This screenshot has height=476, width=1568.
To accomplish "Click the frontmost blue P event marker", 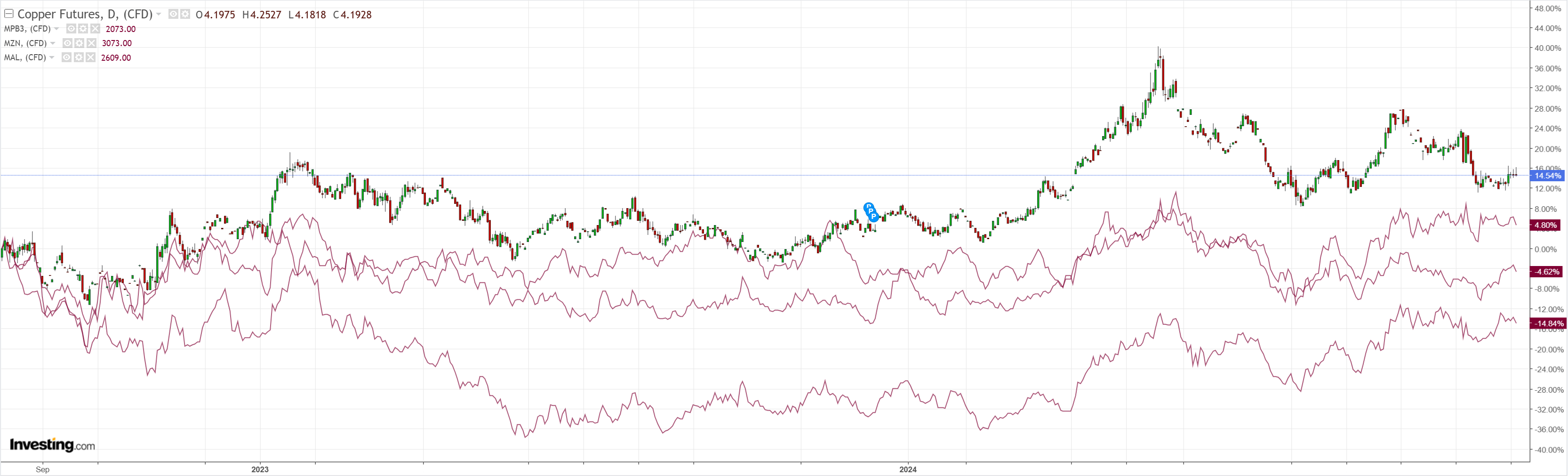I will [874, 217].
